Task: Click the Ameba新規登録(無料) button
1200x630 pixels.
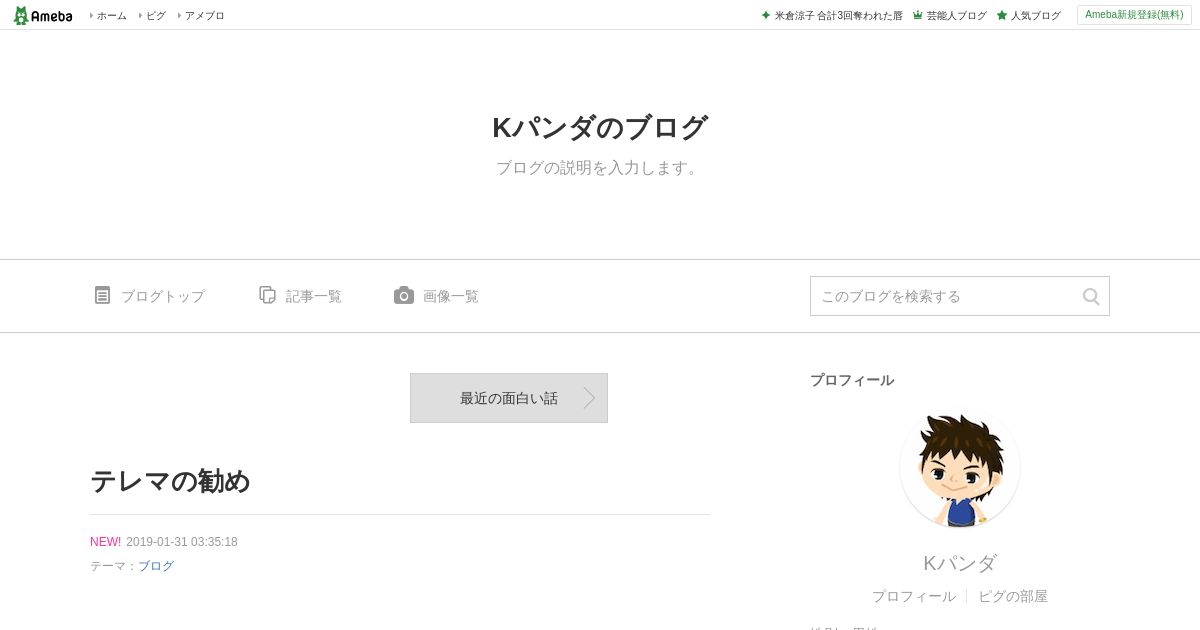Action: point(1134,15)
